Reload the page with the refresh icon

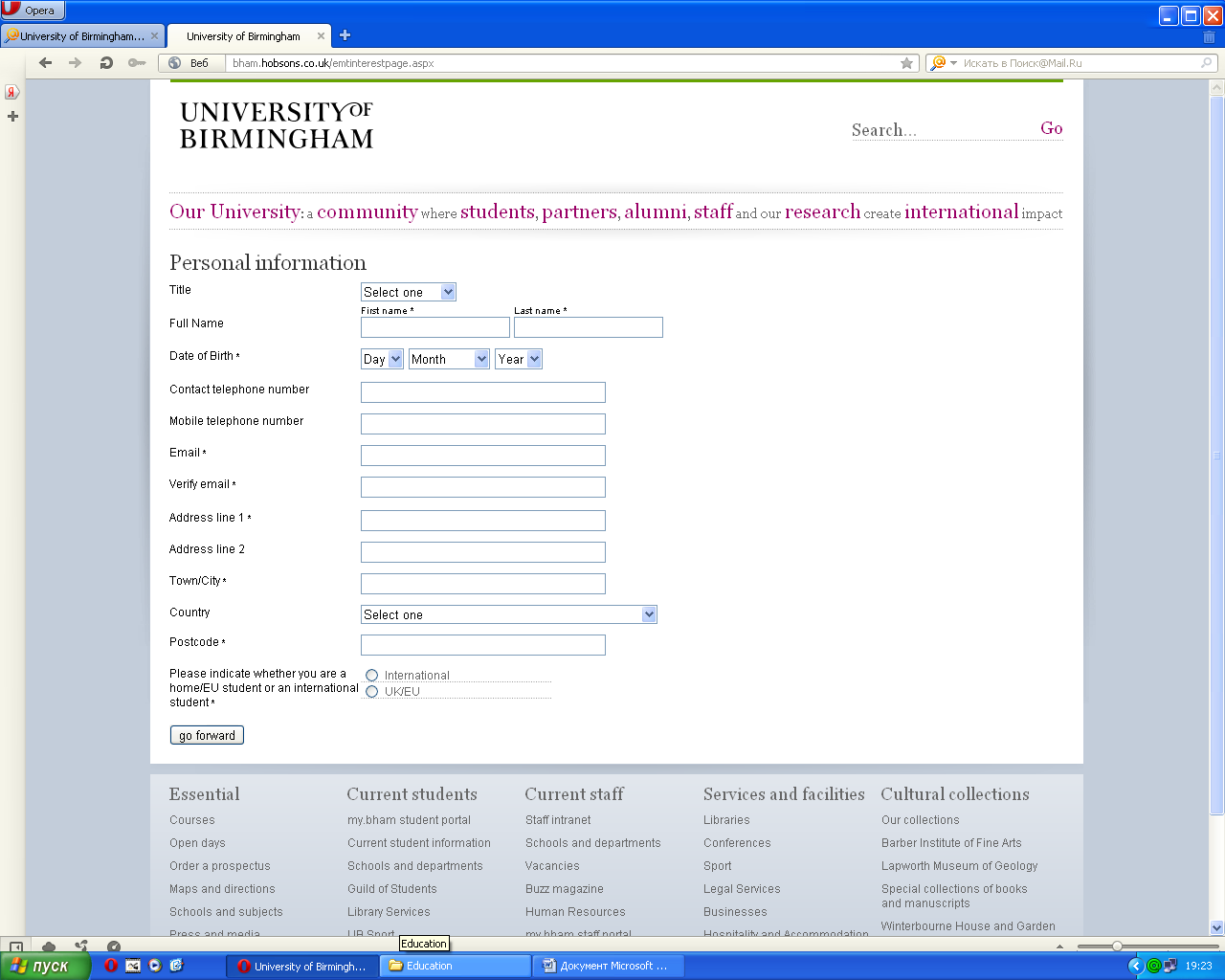106,63
